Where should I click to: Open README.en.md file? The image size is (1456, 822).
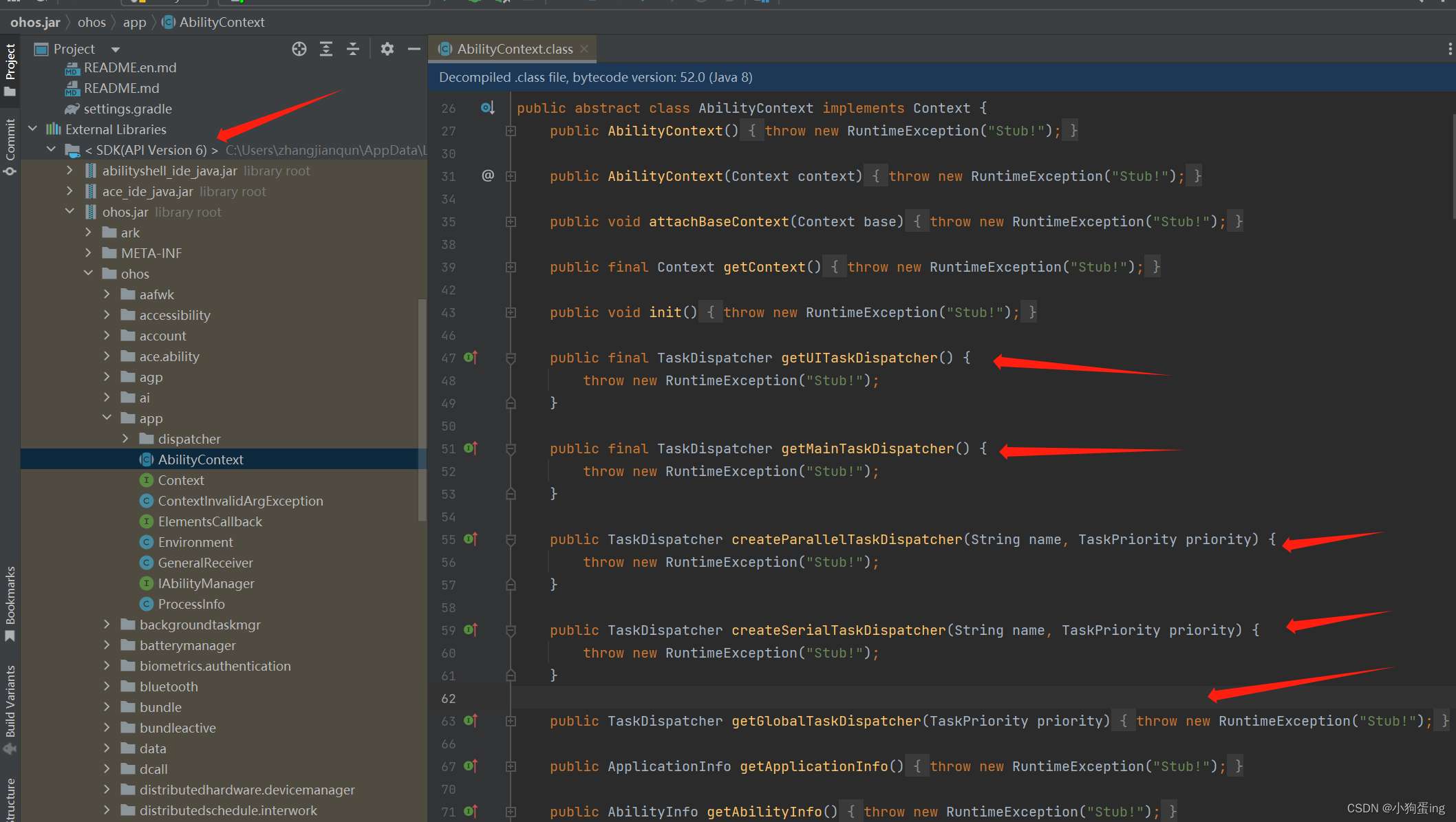click(x=130, y=67)
